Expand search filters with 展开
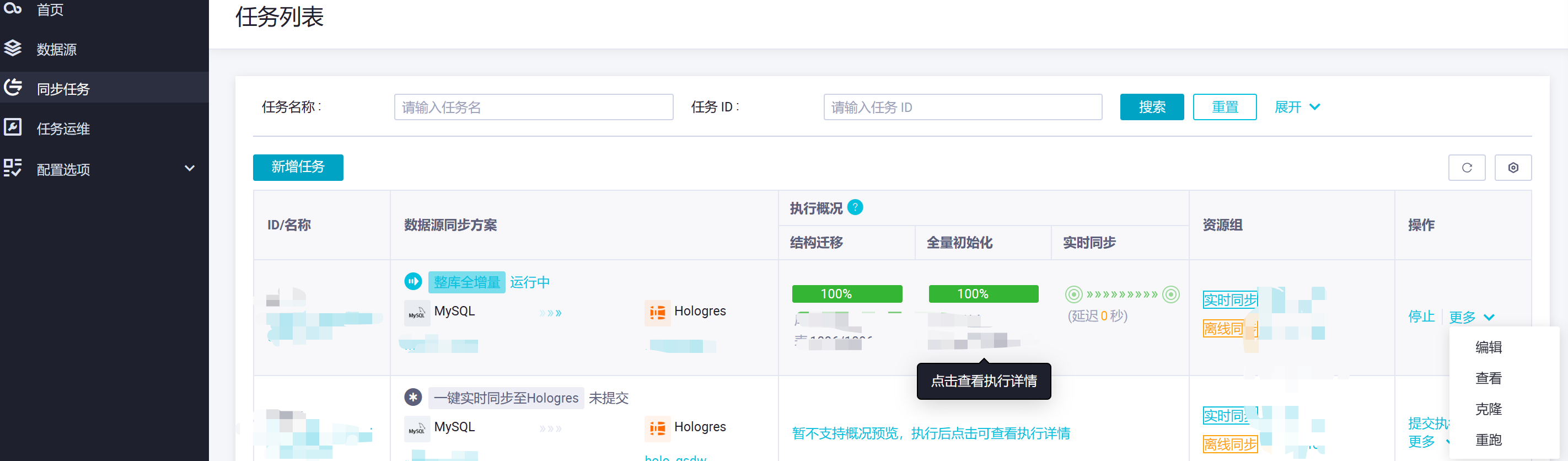 (x=1297, y=107)
